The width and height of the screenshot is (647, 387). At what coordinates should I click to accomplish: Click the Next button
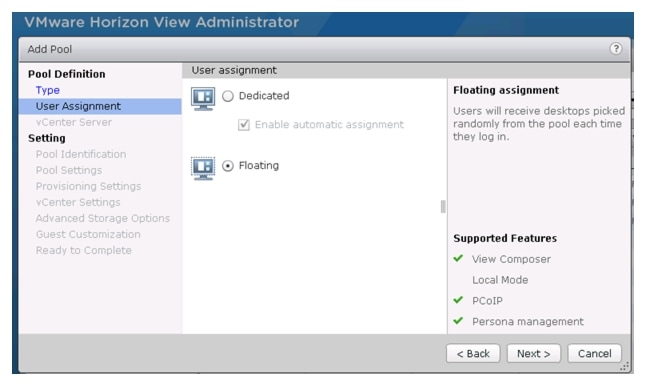click(534, 354)
